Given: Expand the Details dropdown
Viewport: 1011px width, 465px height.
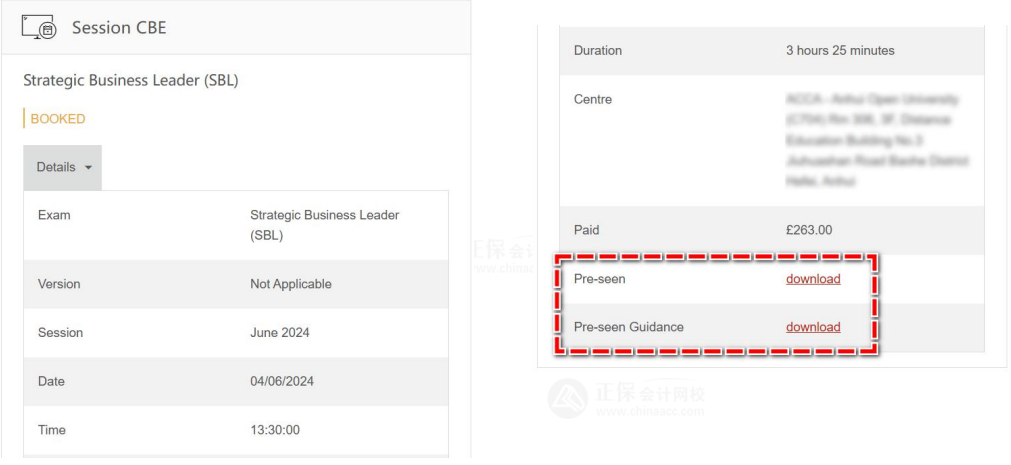Looking at the screenshot, I should coord(63,167).
